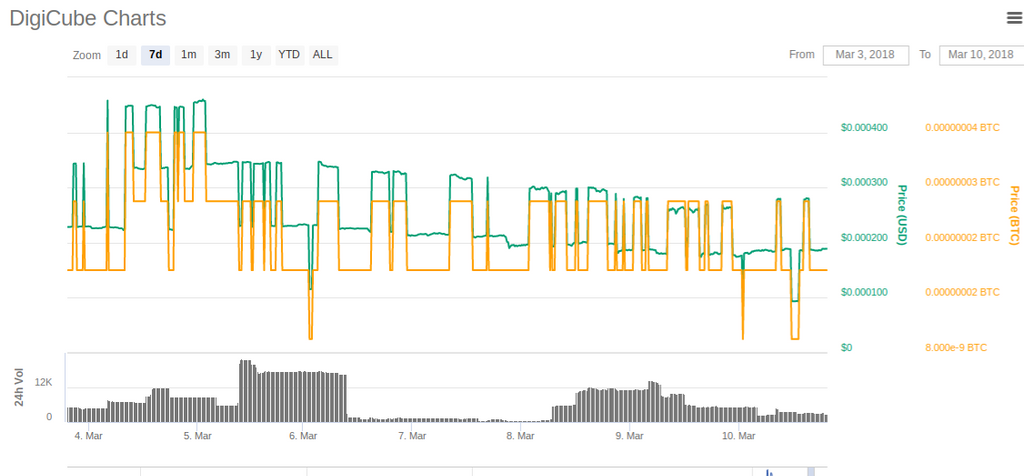Click the Price (BTC) axis title
The image size is (1024, 476).
click(x=1014, y=215)
